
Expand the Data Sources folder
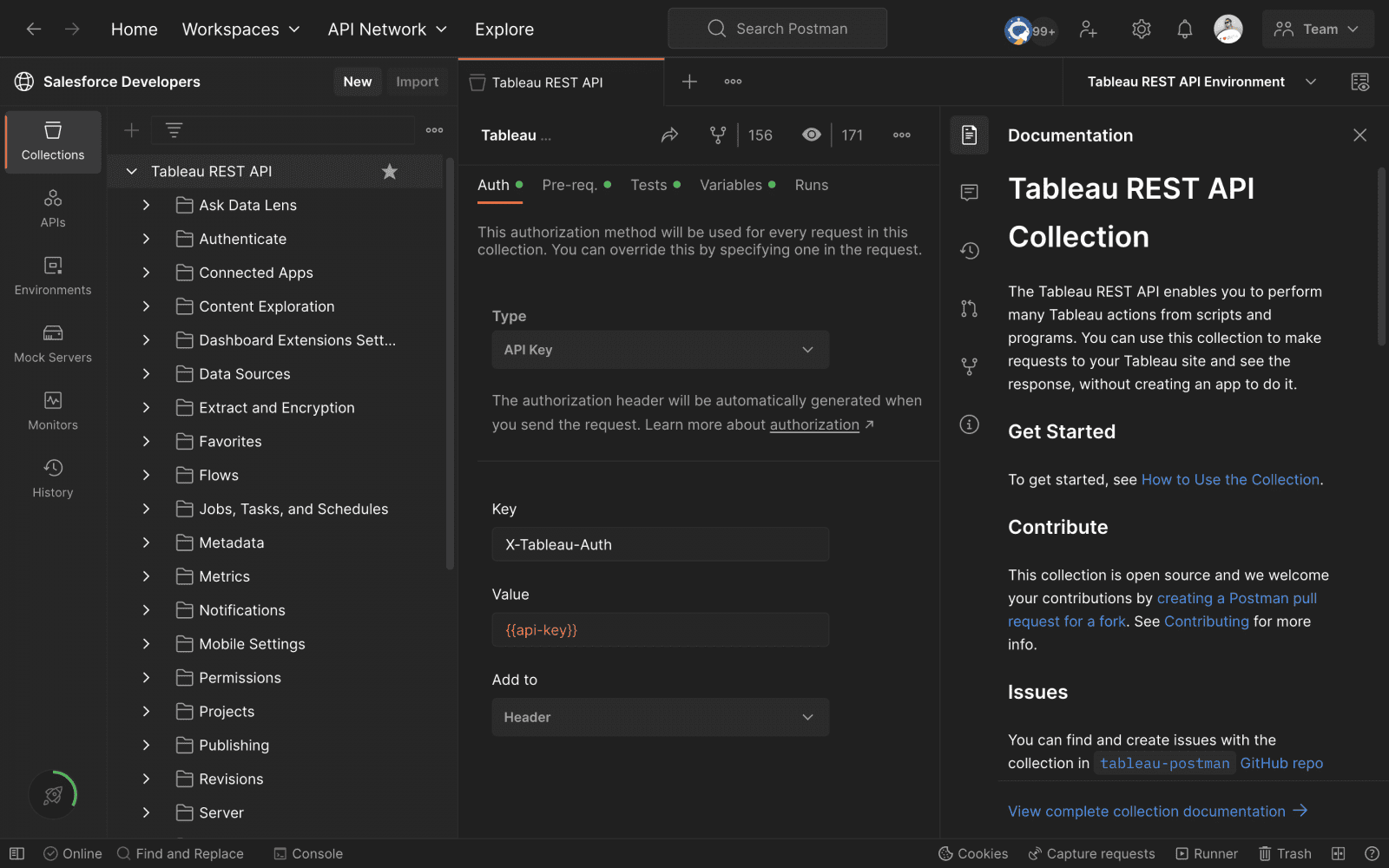(146, 374)
